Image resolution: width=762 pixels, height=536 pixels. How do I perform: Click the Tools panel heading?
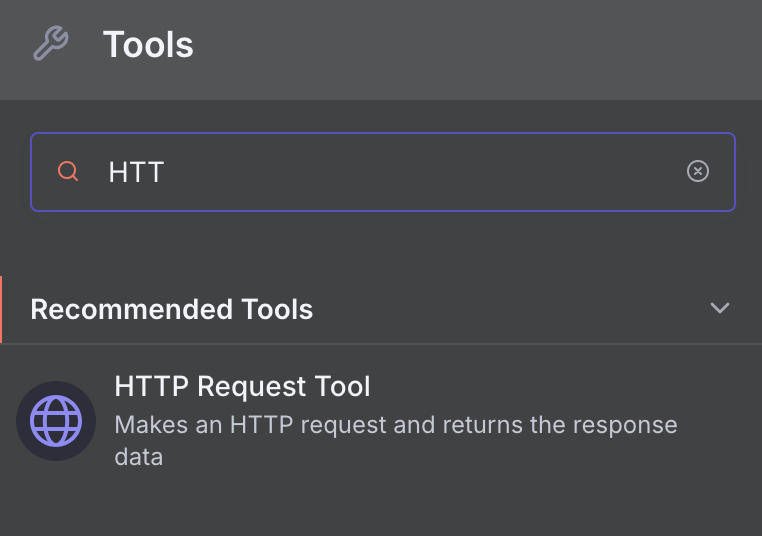click(148, 45)
